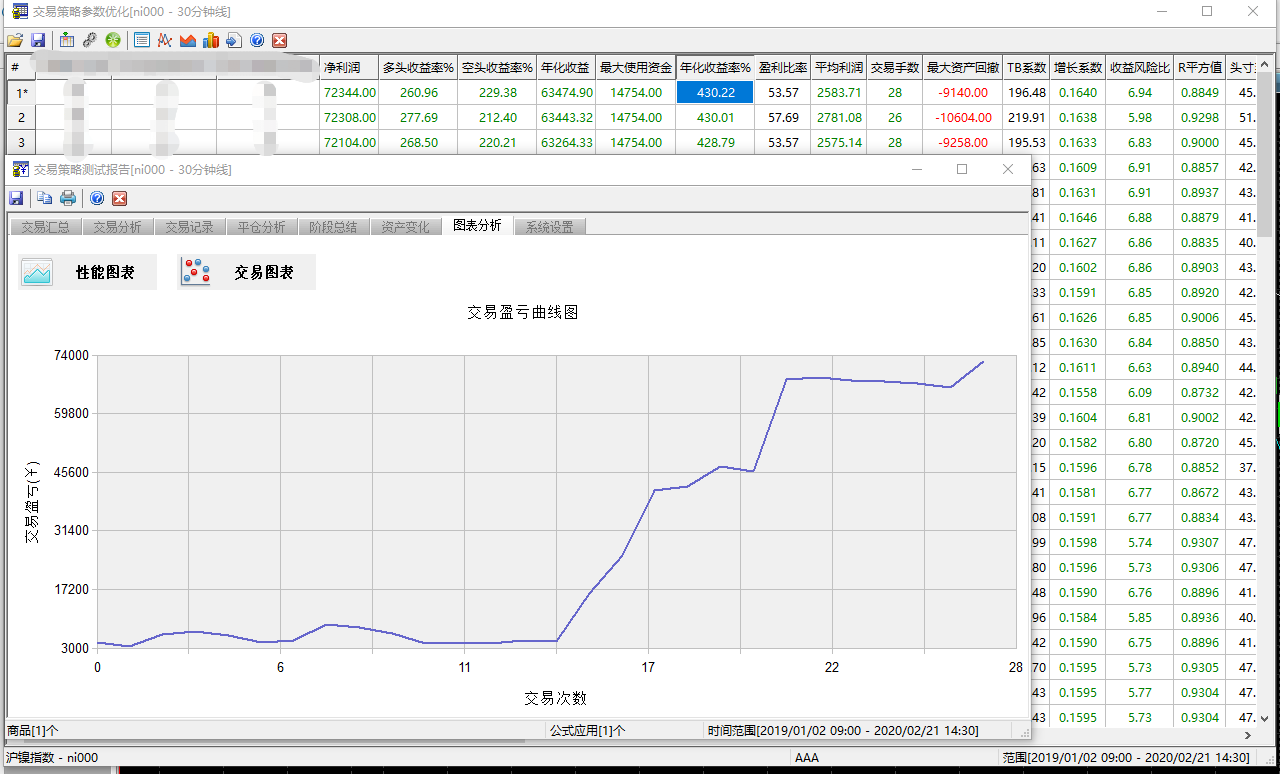Viewport: 1280px width, 774px height.
Task: Click the gears settings icon in optimizer toolbar
Action: (x=90, y=40)
